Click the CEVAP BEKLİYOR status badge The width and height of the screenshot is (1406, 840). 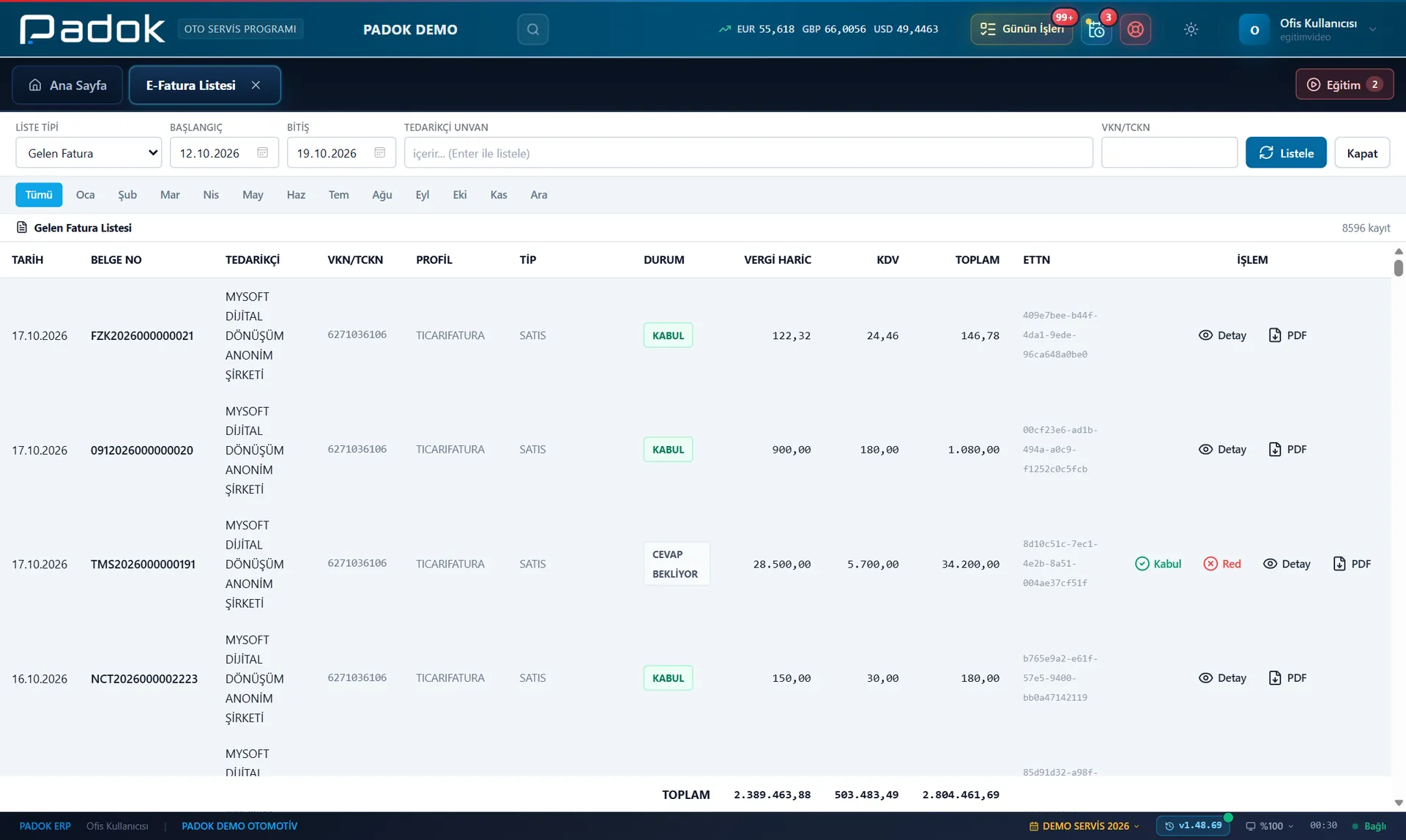pos(676,564)
